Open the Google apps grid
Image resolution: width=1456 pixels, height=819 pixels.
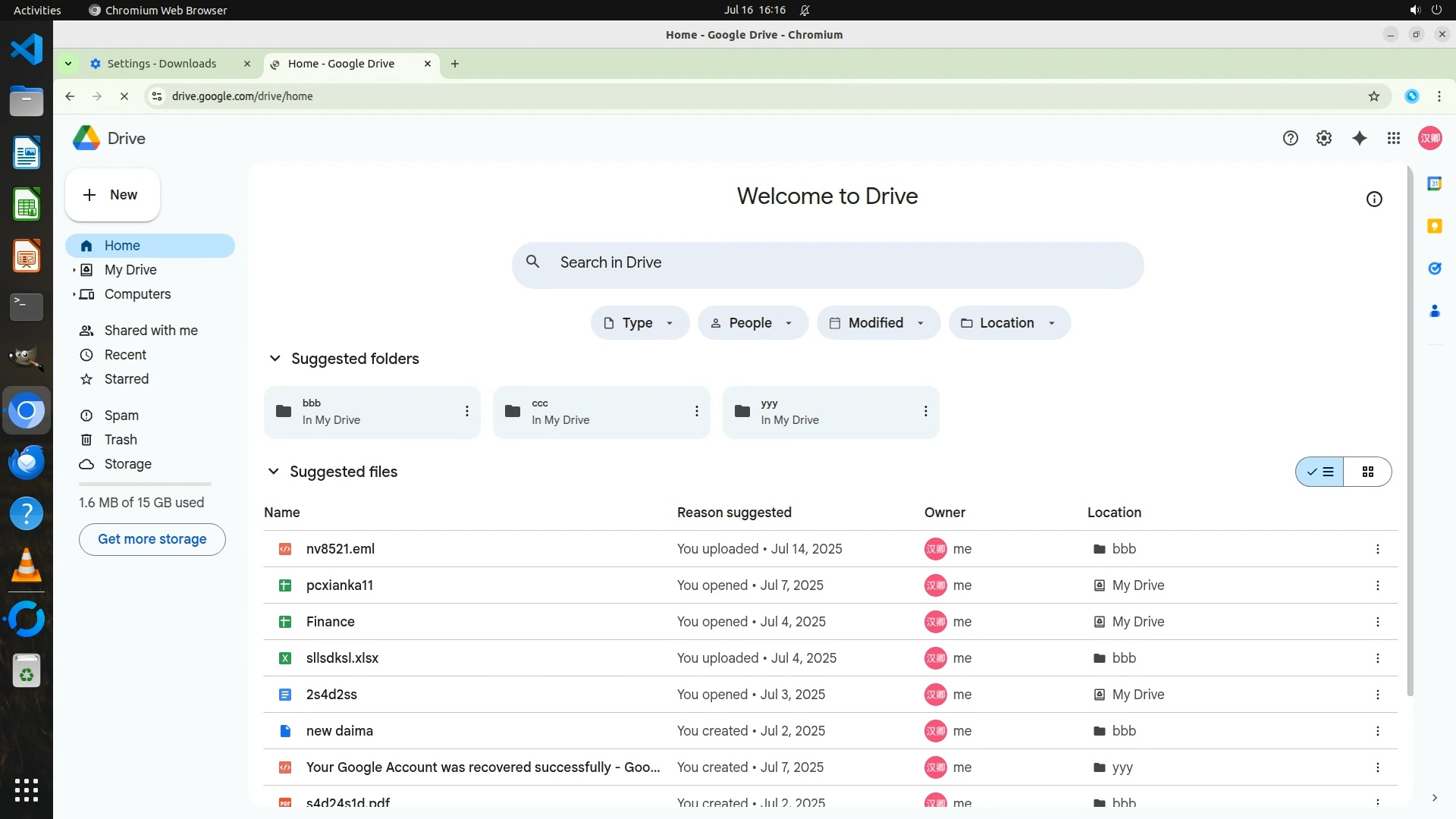coord(1393,138)
